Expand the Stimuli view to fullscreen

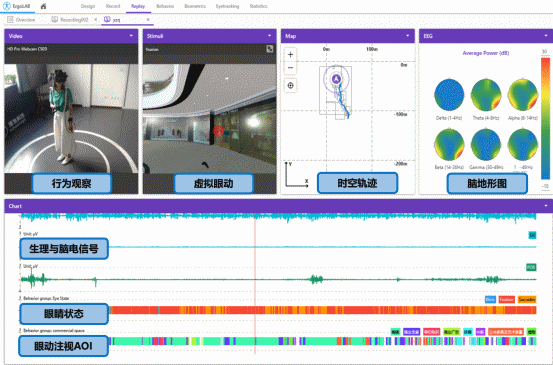[270, 49]
